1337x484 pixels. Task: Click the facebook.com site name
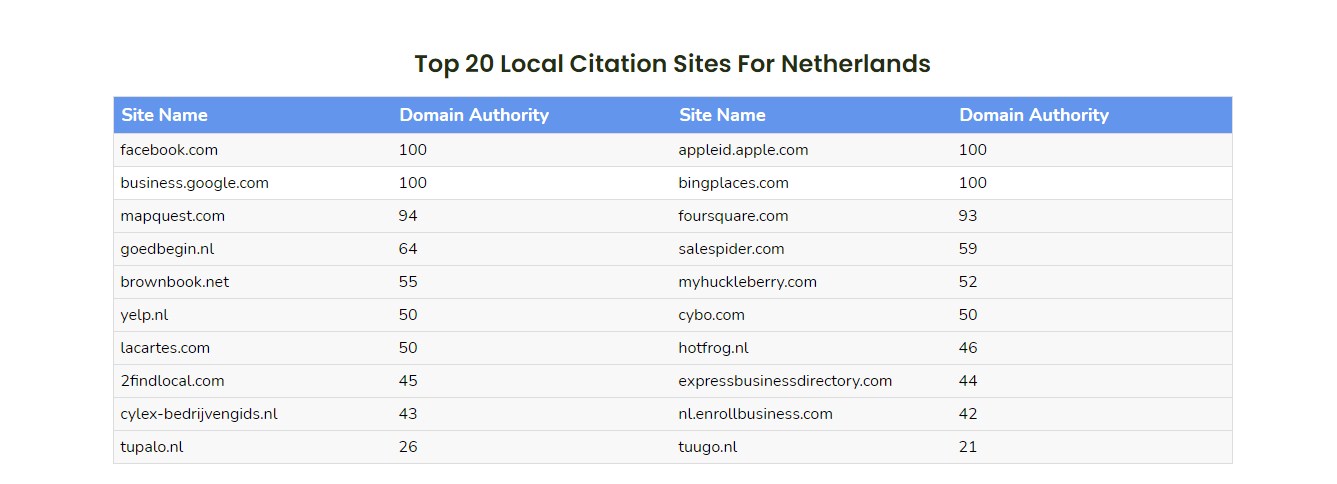[x=169, y=150]
